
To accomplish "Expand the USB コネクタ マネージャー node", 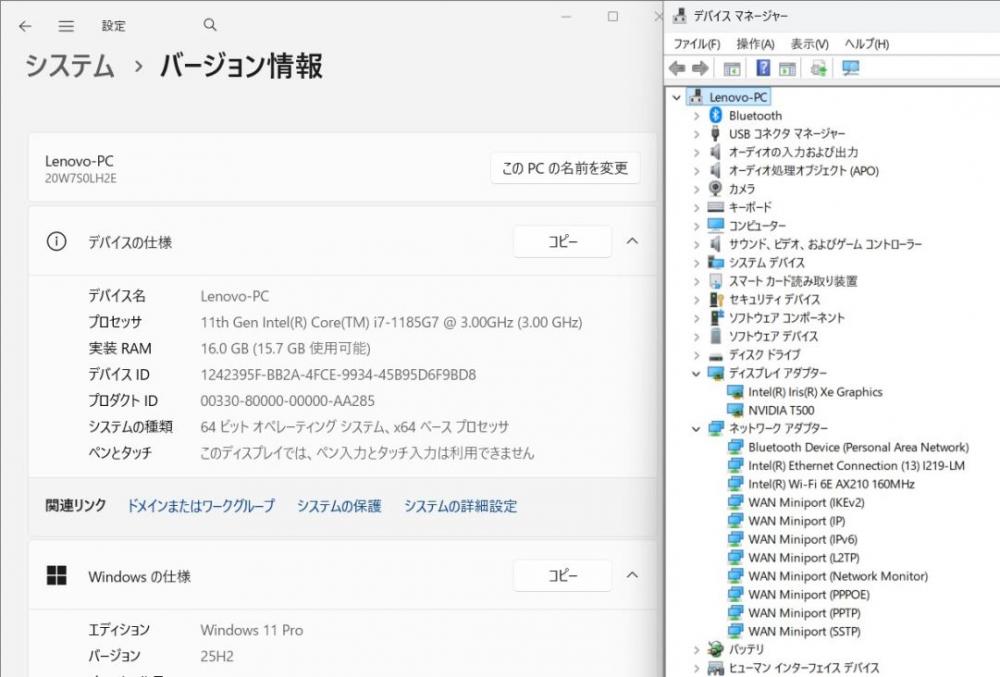I will [x=696, y=134].
